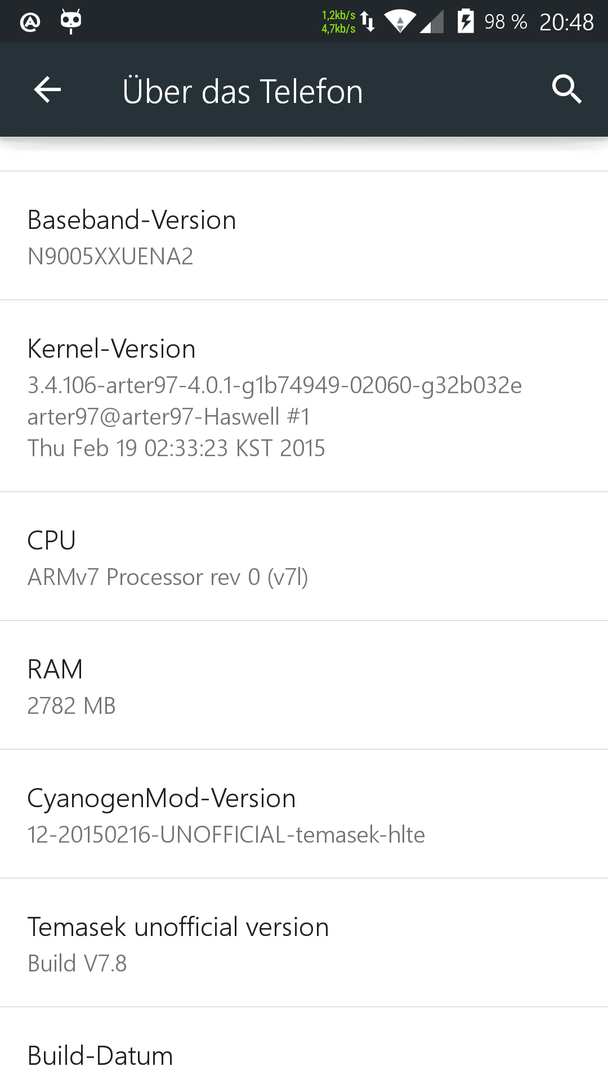Tap the Build V7.8 text
Screen dimensions: 608x1080
[x=77, y=963]
